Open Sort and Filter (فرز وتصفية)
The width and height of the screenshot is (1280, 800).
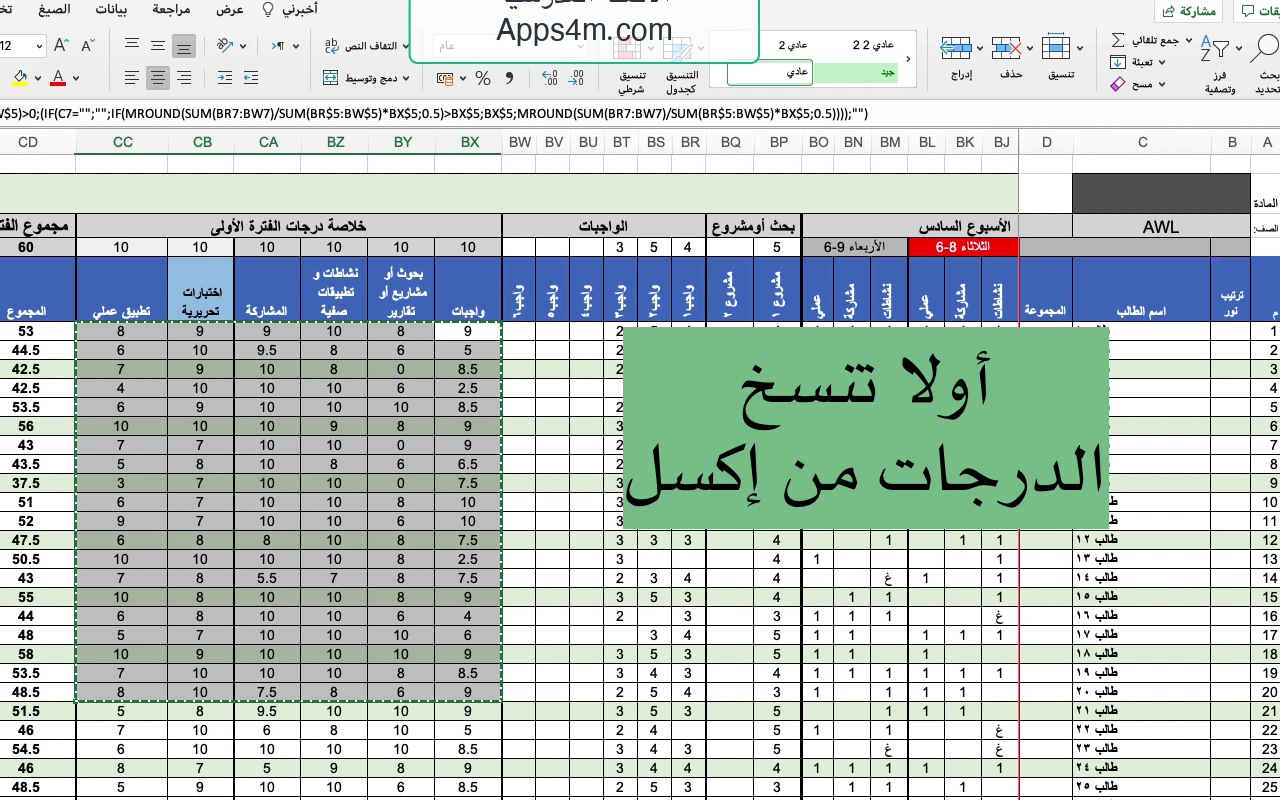1218,63
